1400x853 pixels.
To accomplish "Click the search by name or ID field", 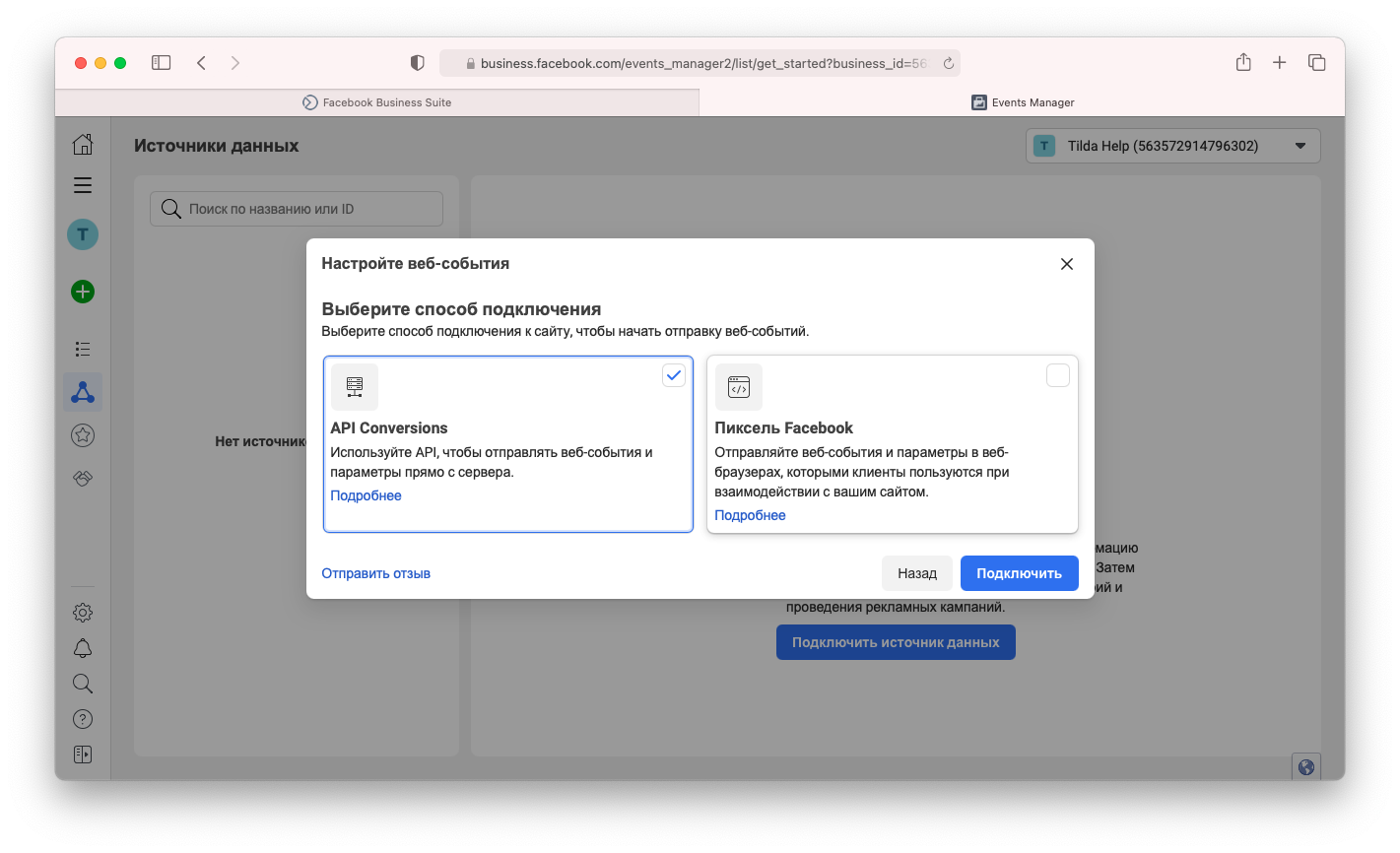I will coord(297,209).
